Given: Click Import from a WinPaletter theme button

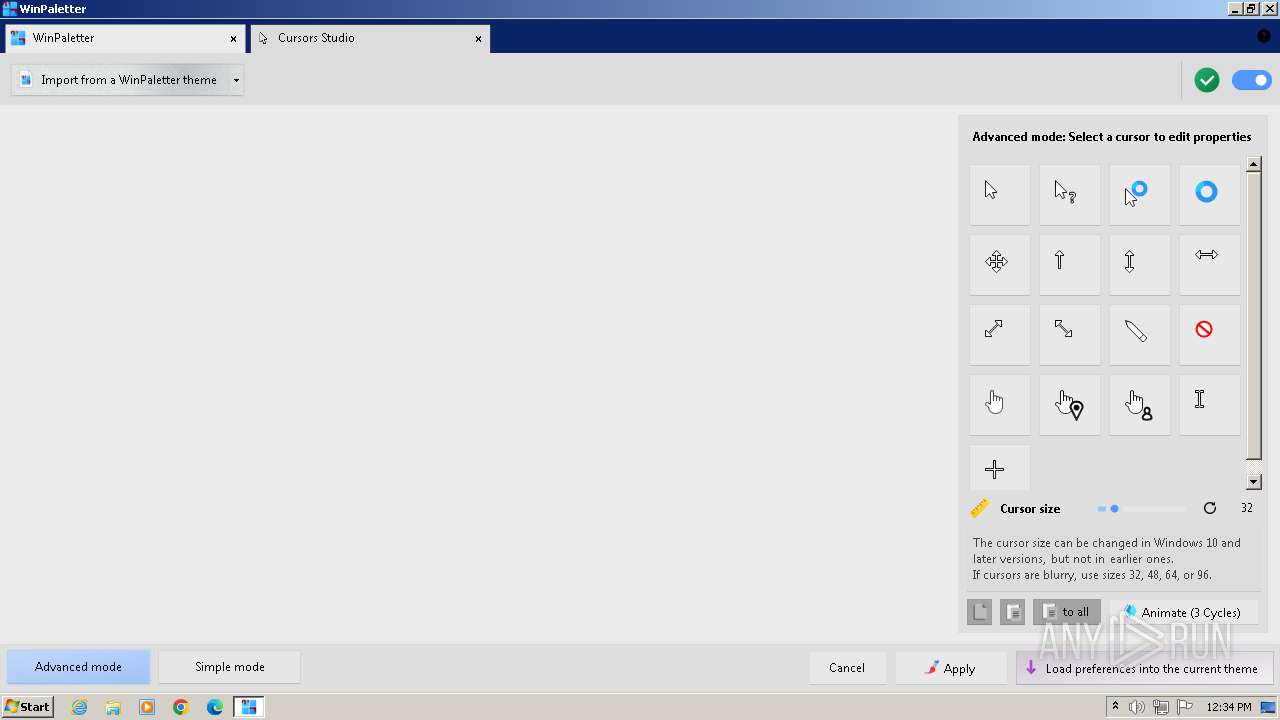Looking at the screenshot, I should coord(120,80).
